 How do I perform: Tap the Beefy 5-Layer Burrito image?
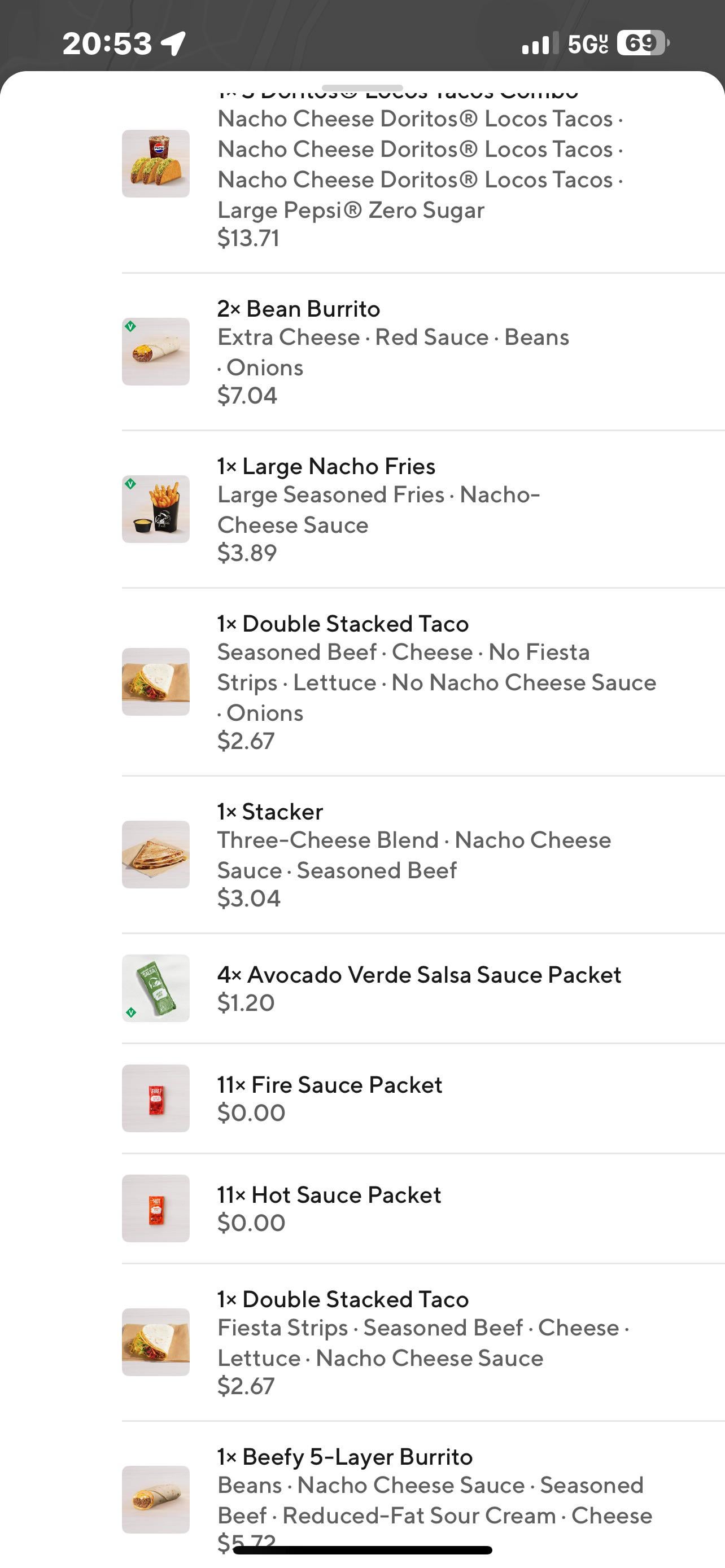[x=156, y=1499]
